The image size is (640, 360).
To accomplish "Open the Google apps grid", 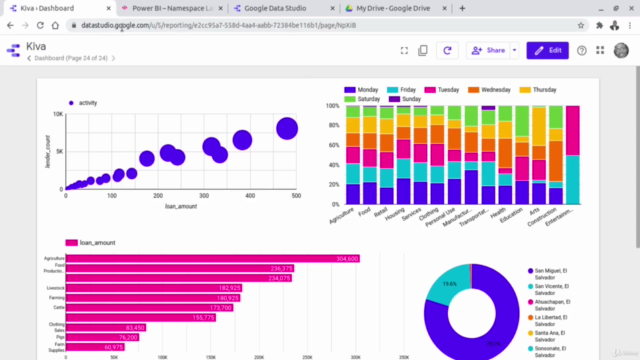I will tap(600, 50).
